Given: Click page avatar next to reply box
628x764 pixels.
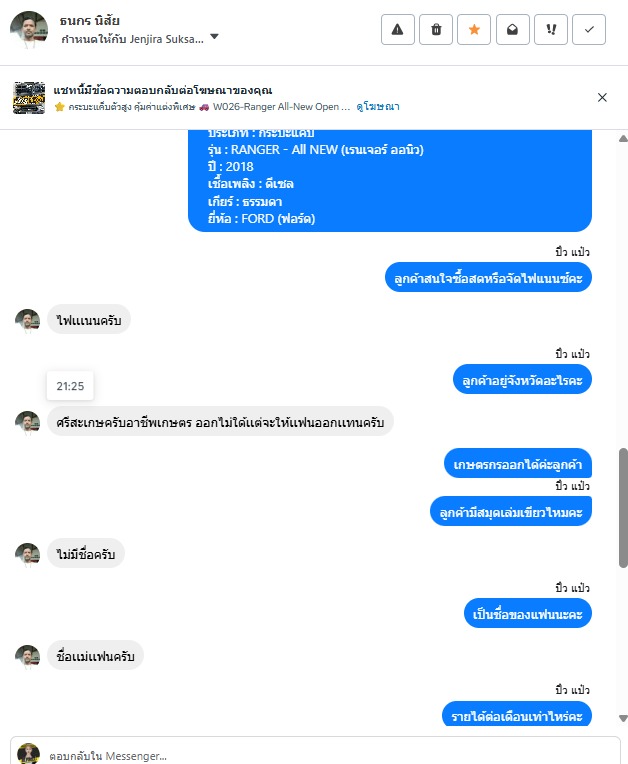Looking at the screenshot, I should tap(29, 754).
